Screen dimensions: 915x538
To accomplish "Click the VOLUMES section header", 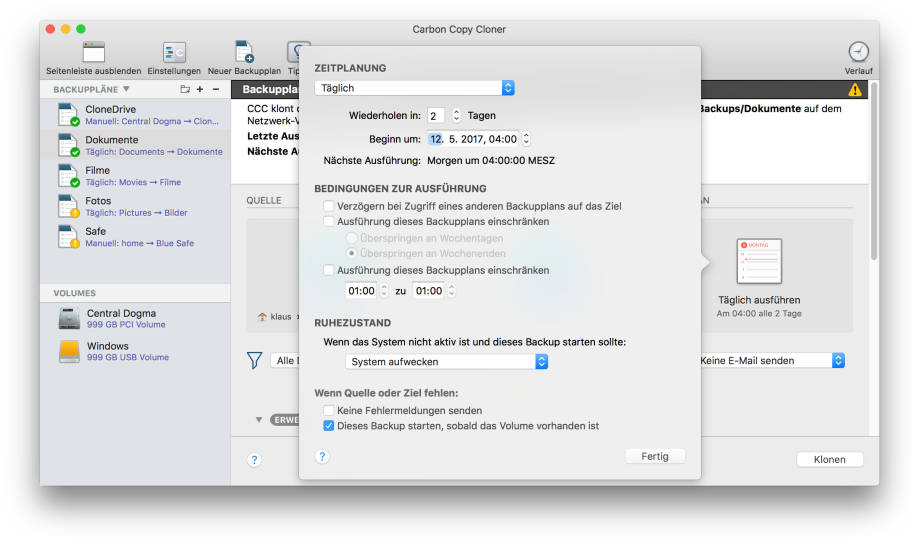I will pos(75,293).
